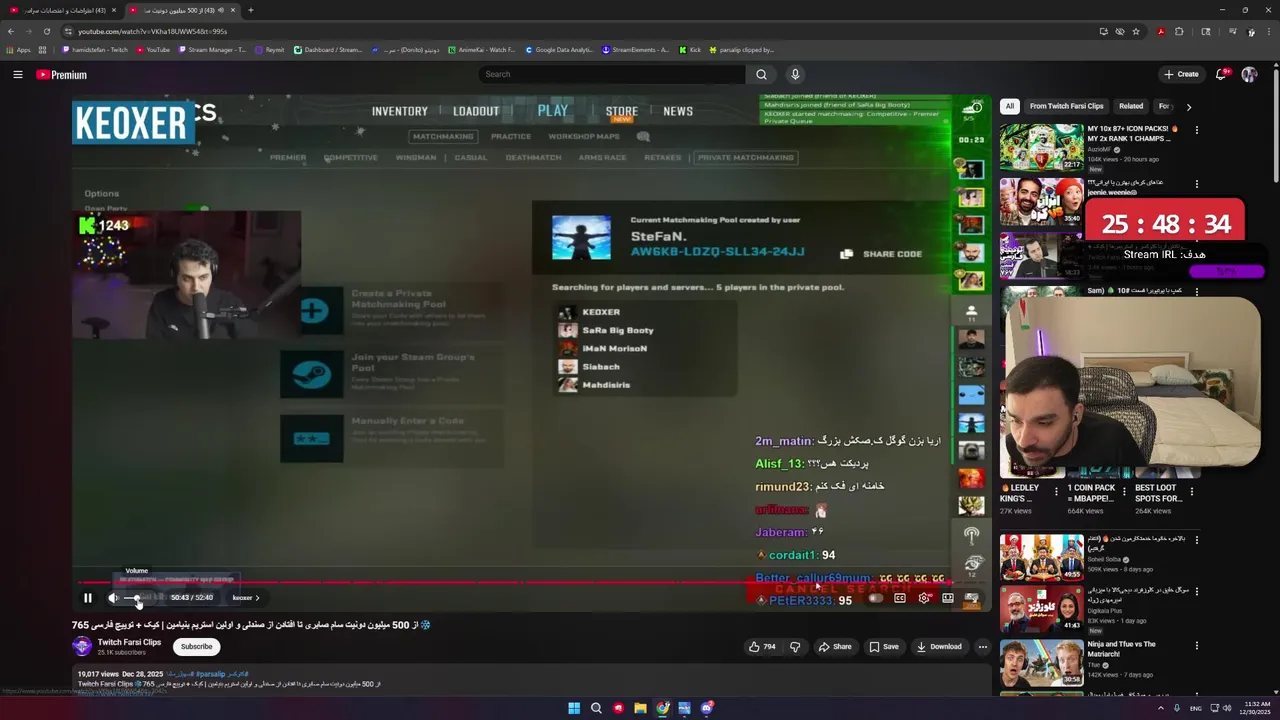Screen dimensions: 1280x720
Task: Switch to theater mode
Action: click(948, 598)
